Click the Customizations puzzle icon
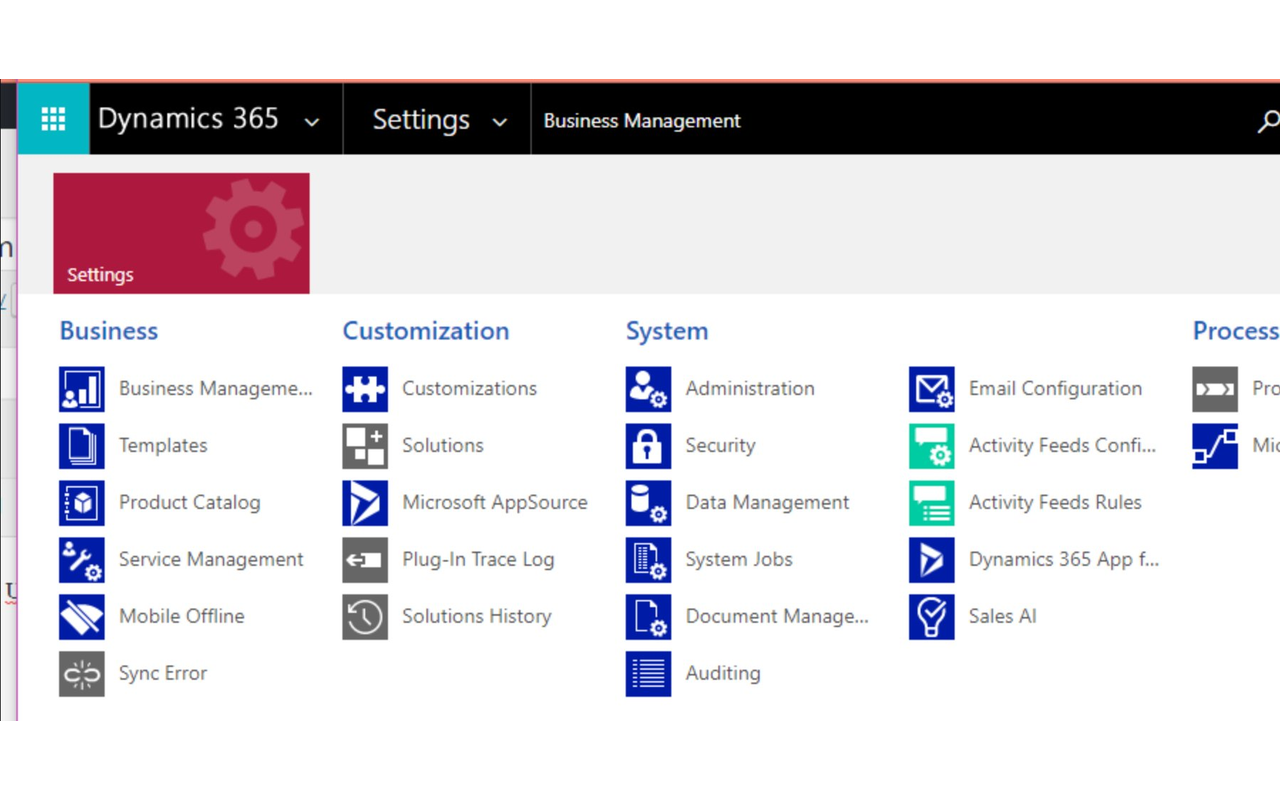Viewport: 1280px width, 800px height. [x=365, y=389]
